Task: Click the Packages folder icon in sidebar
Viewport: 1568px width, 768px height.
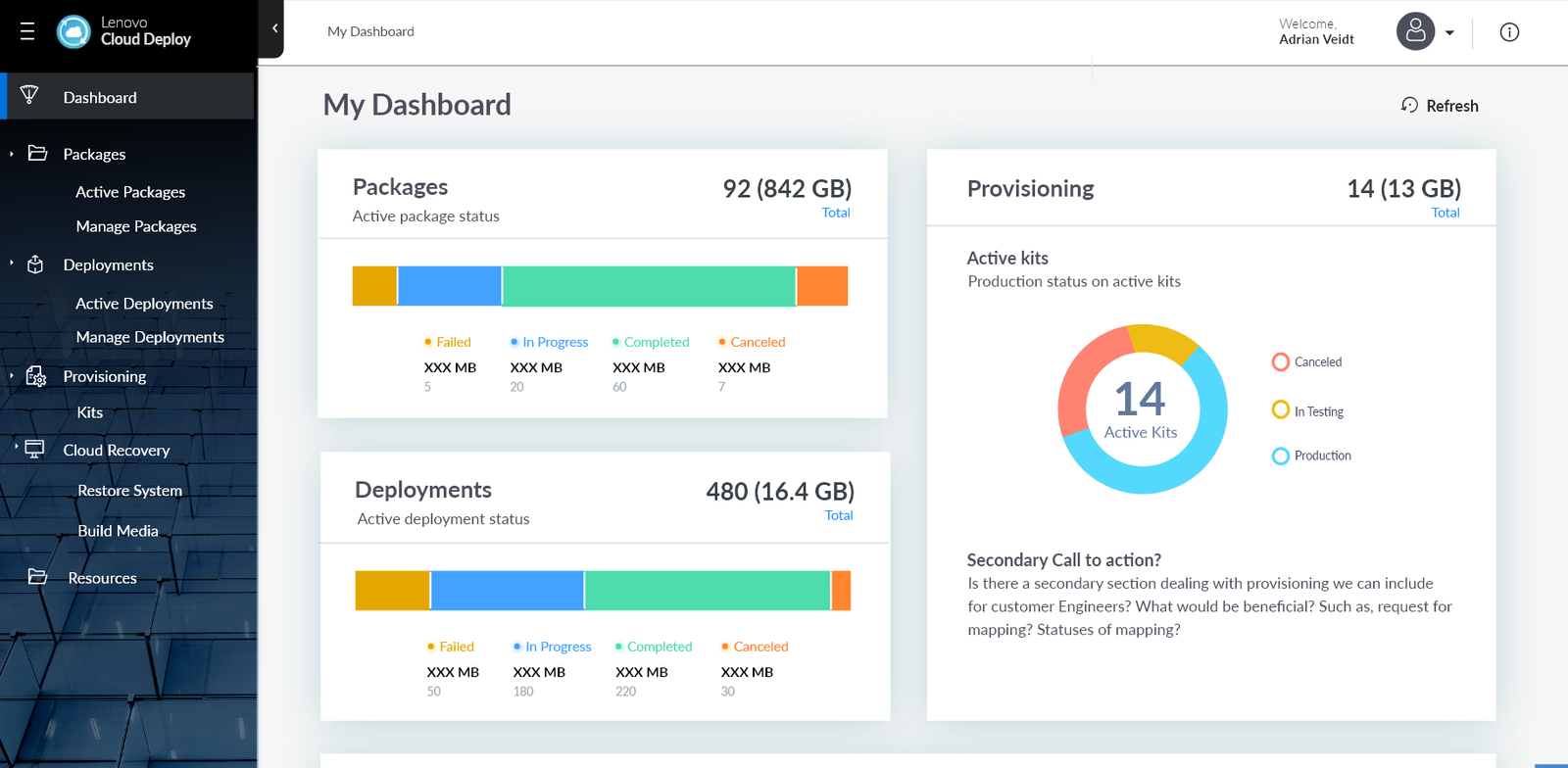Action: point(37,153)
